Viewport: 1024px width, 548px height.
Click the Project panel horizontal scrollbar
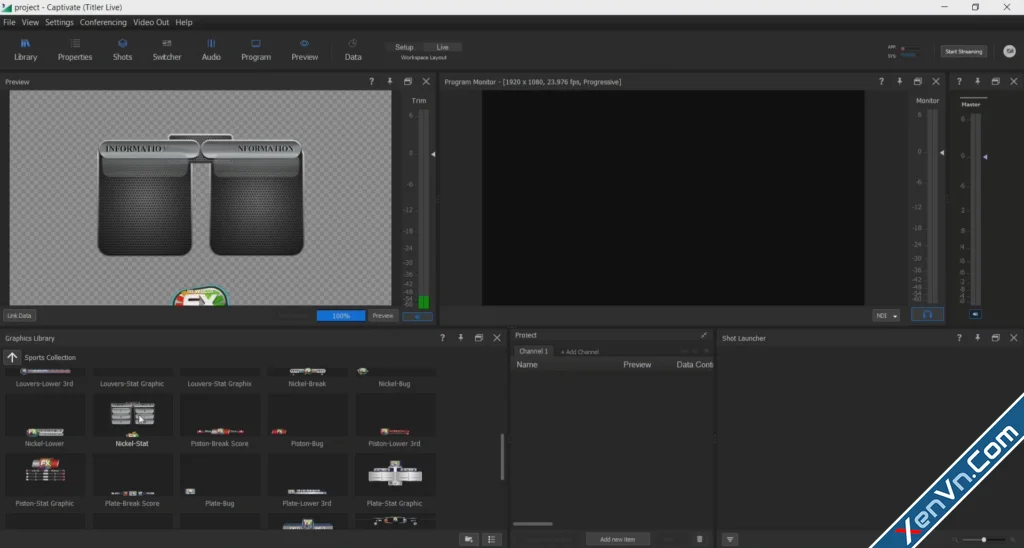[x=533, y=524]
